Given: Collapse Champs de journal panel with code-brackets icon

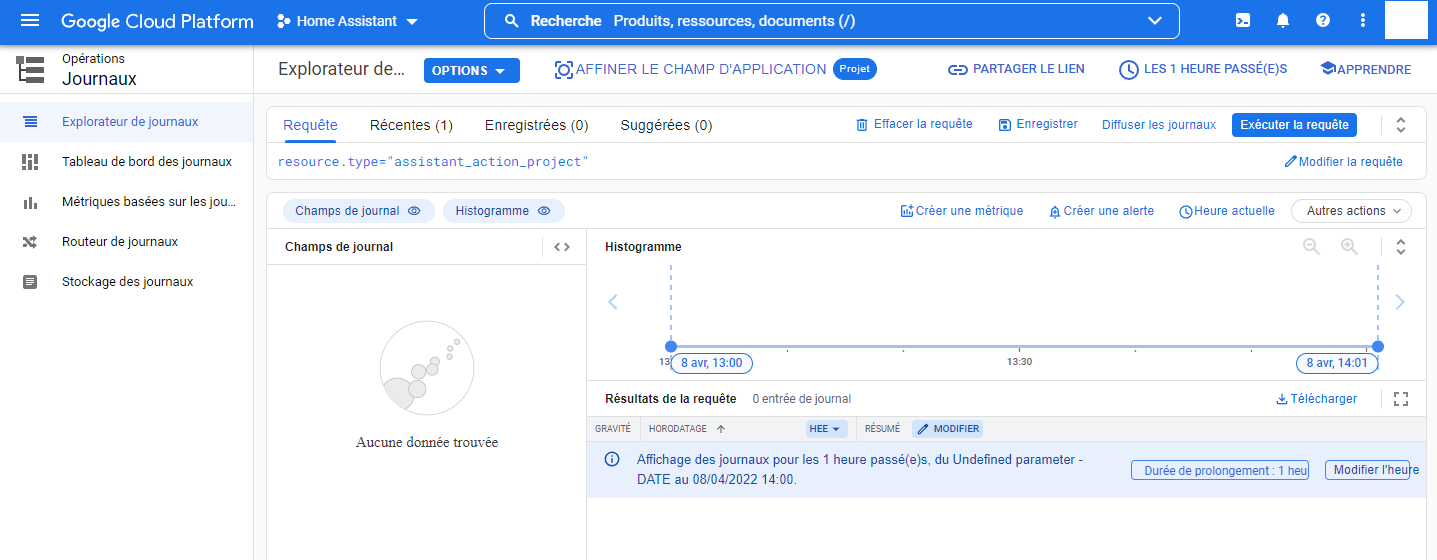Looking at the screenshot, I should [562, 247].
